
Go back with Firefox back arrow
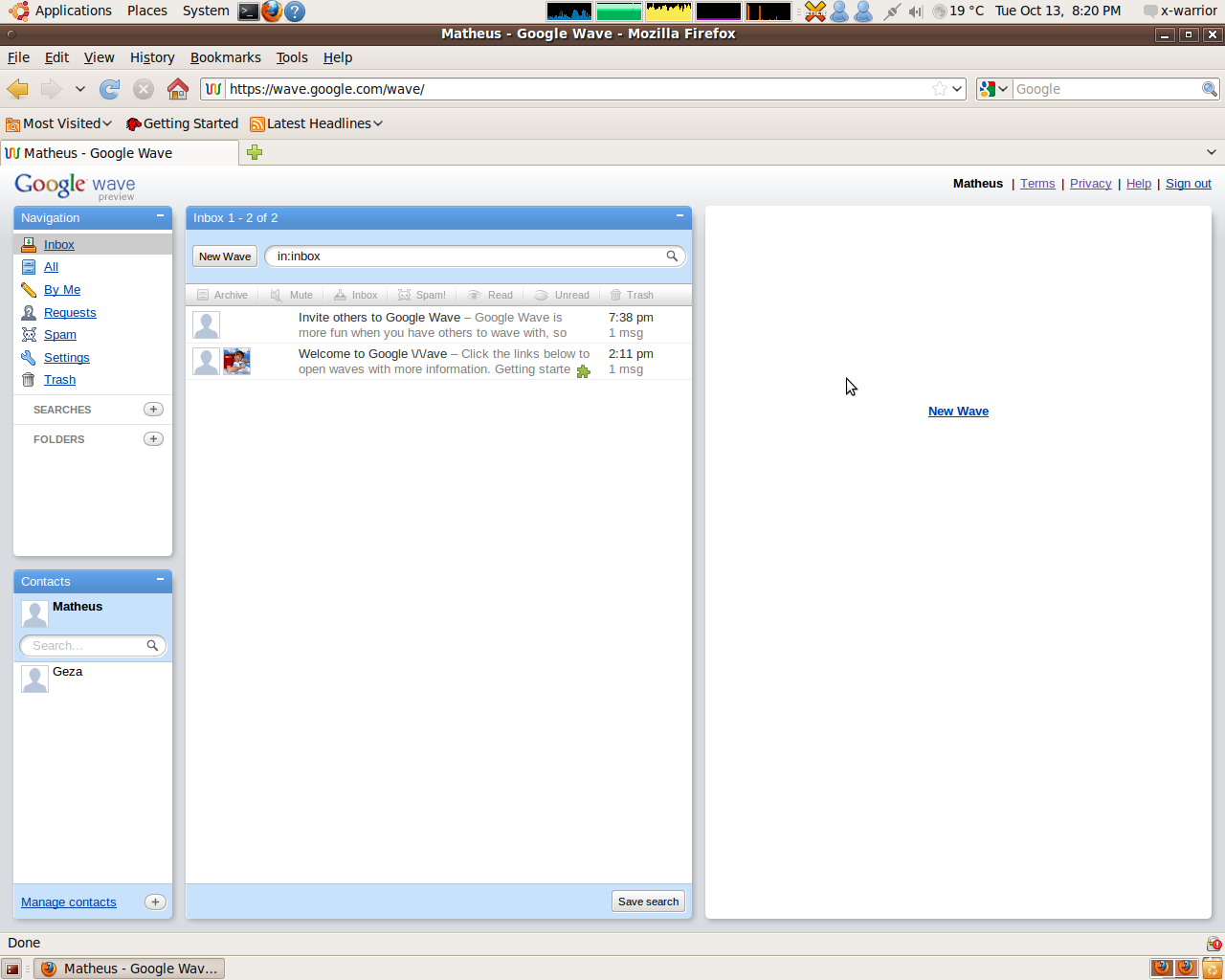tap(17, 89)
